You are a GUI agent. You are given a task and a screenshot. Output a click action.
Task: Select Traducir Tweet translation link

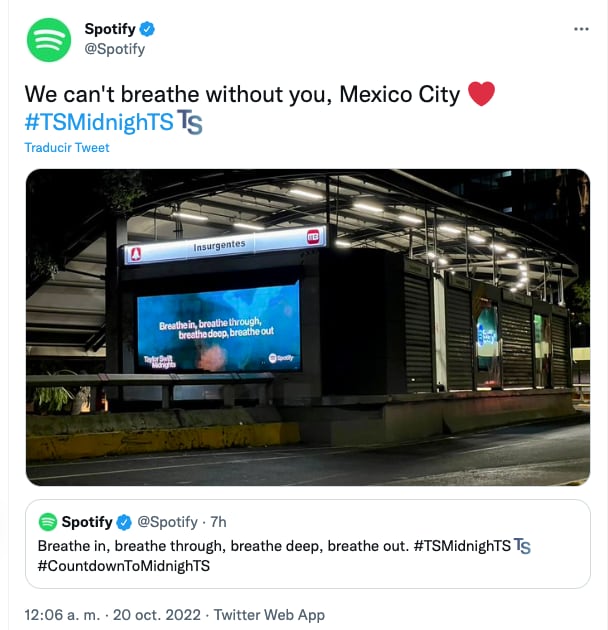(x=67, y=147)
